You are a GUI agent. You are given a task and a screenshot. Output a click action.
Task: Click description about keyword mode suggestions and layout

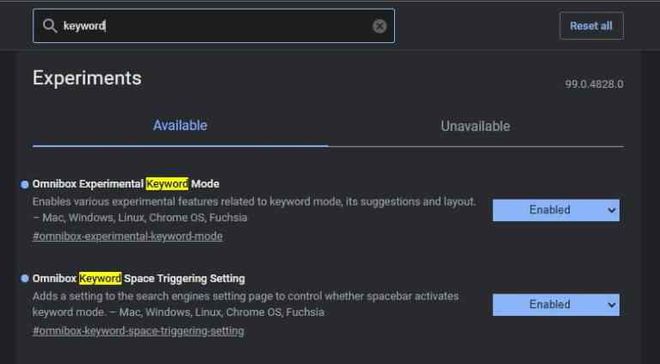pyautogui.click(x=254, y=210)
